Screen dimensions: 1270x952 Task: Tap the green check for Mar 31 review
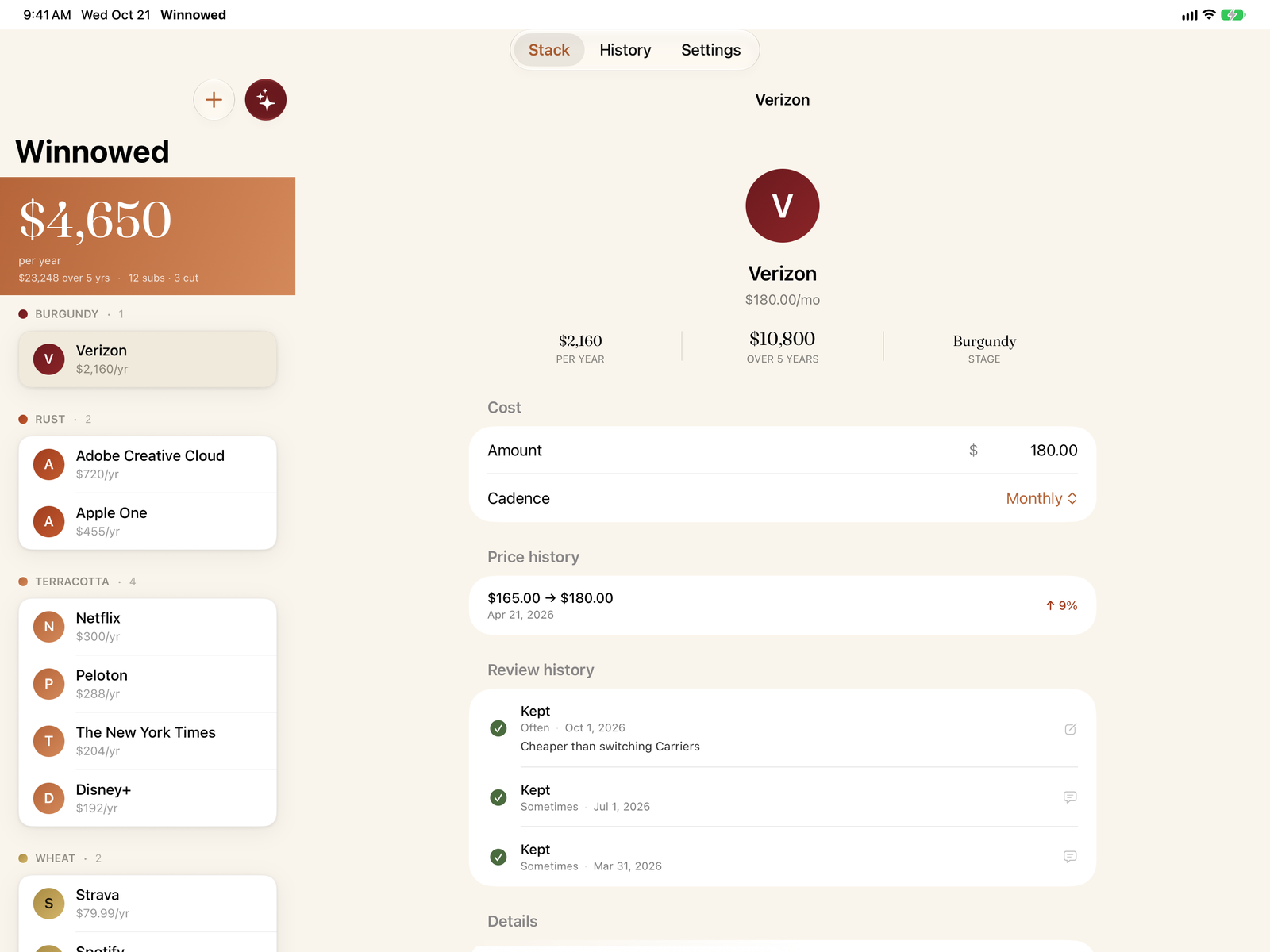498,857
